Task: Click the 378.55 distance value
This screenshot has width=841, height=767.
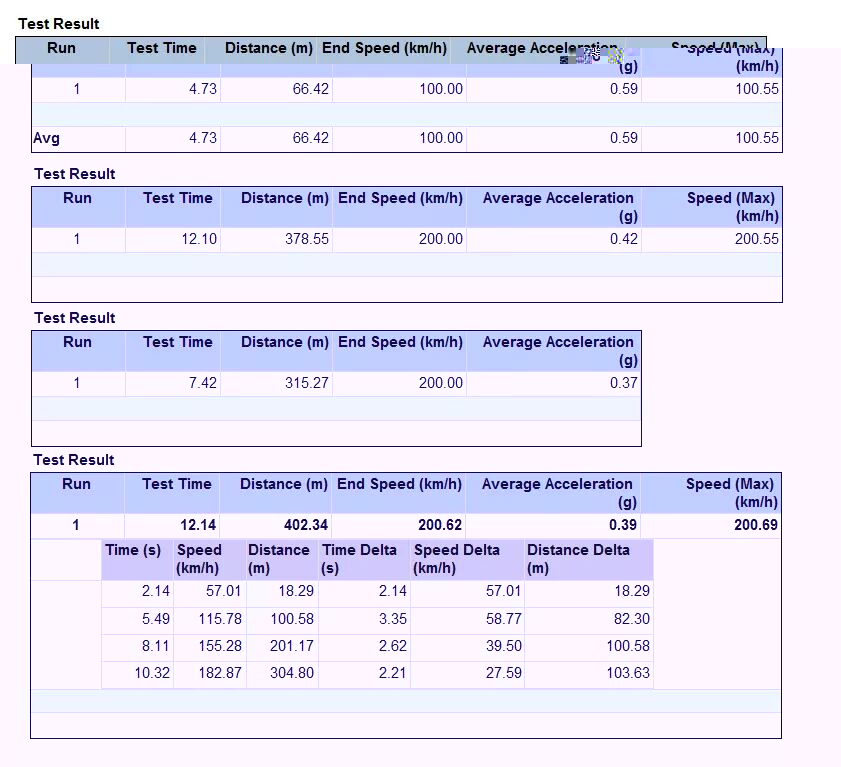Action: pyautogui.click(x=304, y=239)
